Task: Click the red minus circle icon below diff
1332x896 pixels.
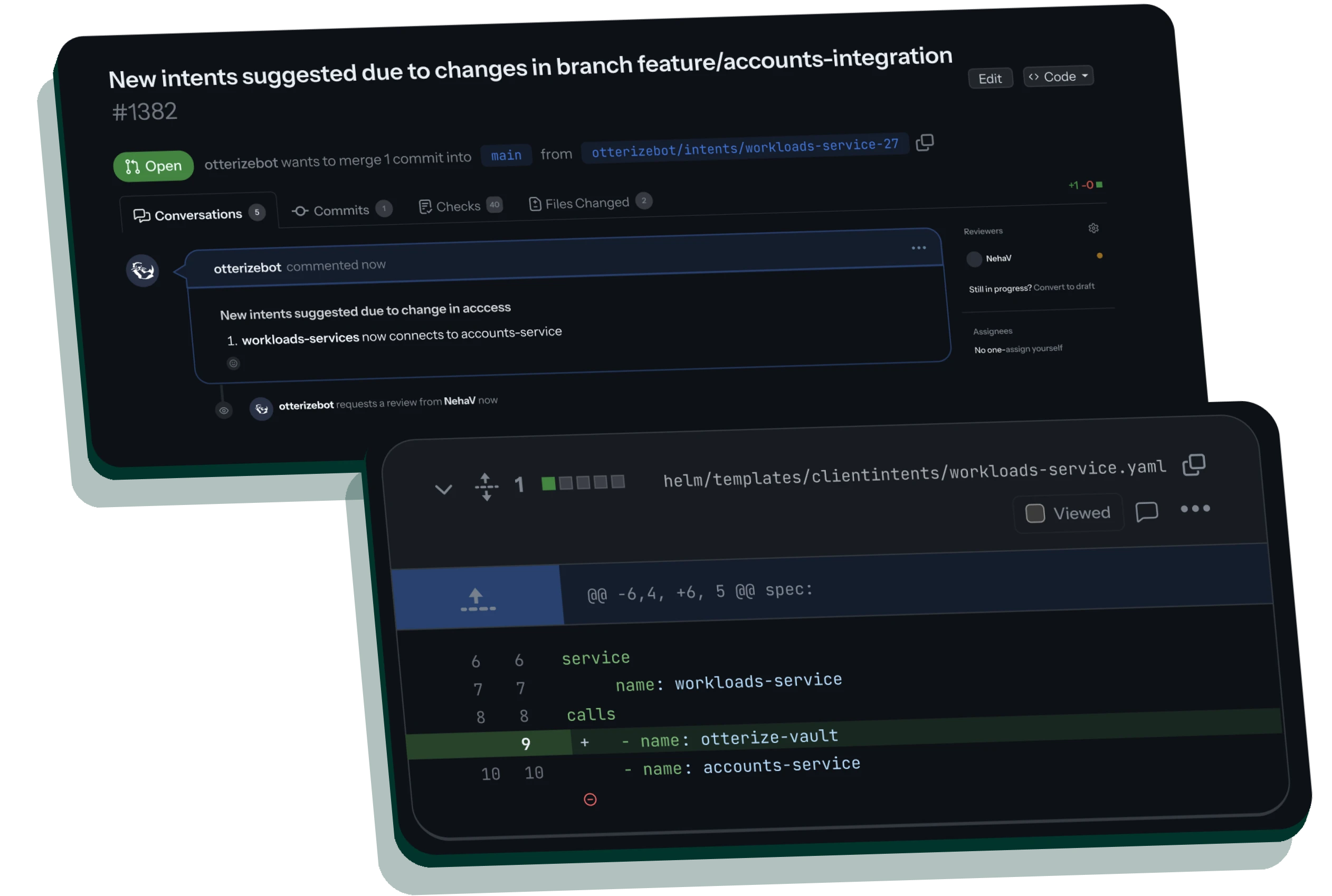Action: [x=591, y=799]
